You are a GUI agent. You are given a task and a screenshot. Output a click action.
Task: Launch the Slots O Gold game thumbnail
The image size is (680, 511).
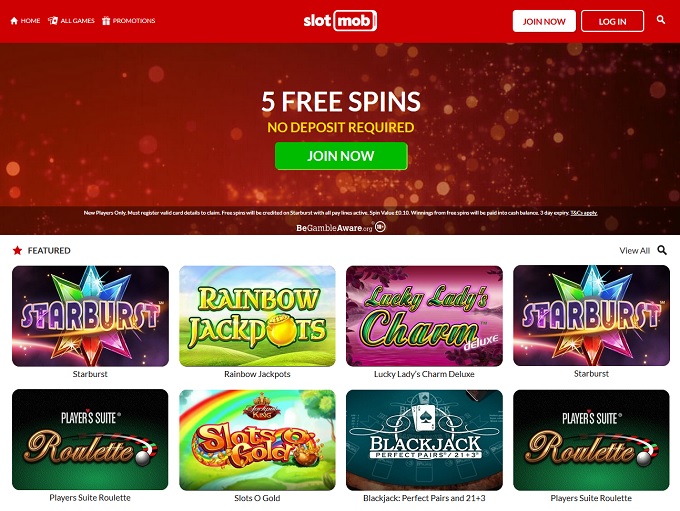click(257, 440)
